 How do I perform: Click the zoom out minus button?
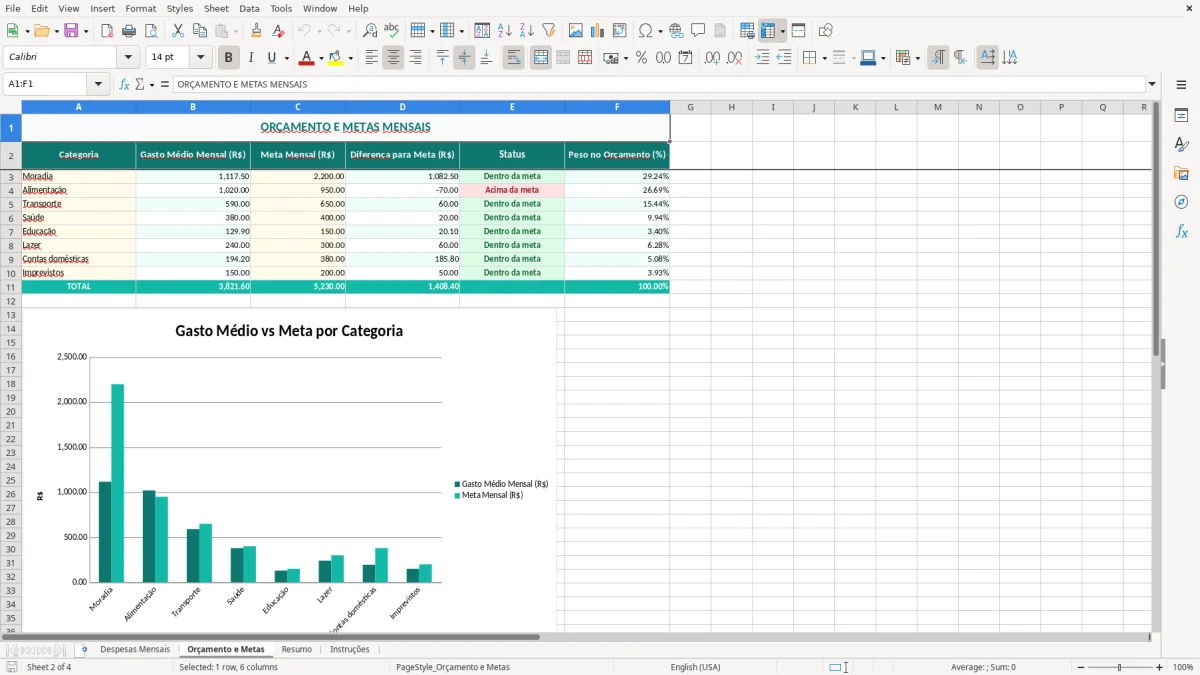(x=1081, y=667)
